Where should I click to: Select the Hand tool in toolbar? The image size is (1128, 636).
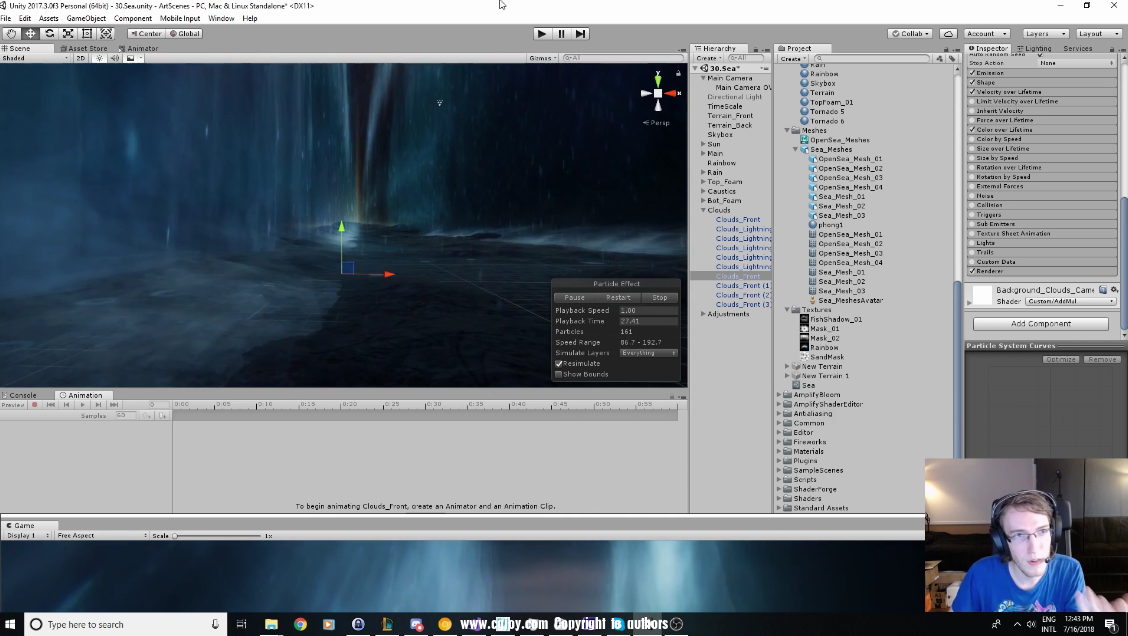tap(11, 33)
